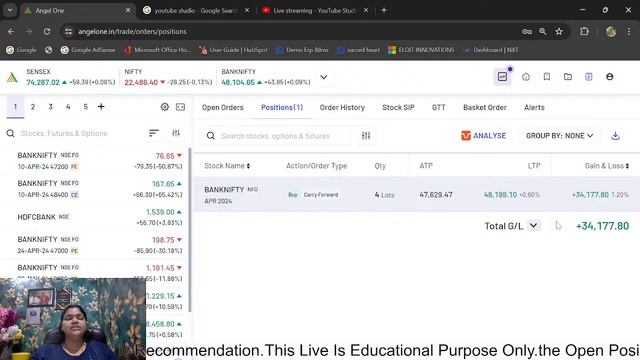Open GROUP BY: NONE dropdown
Viewport: 640px width, 360px height.
(559, 136)
